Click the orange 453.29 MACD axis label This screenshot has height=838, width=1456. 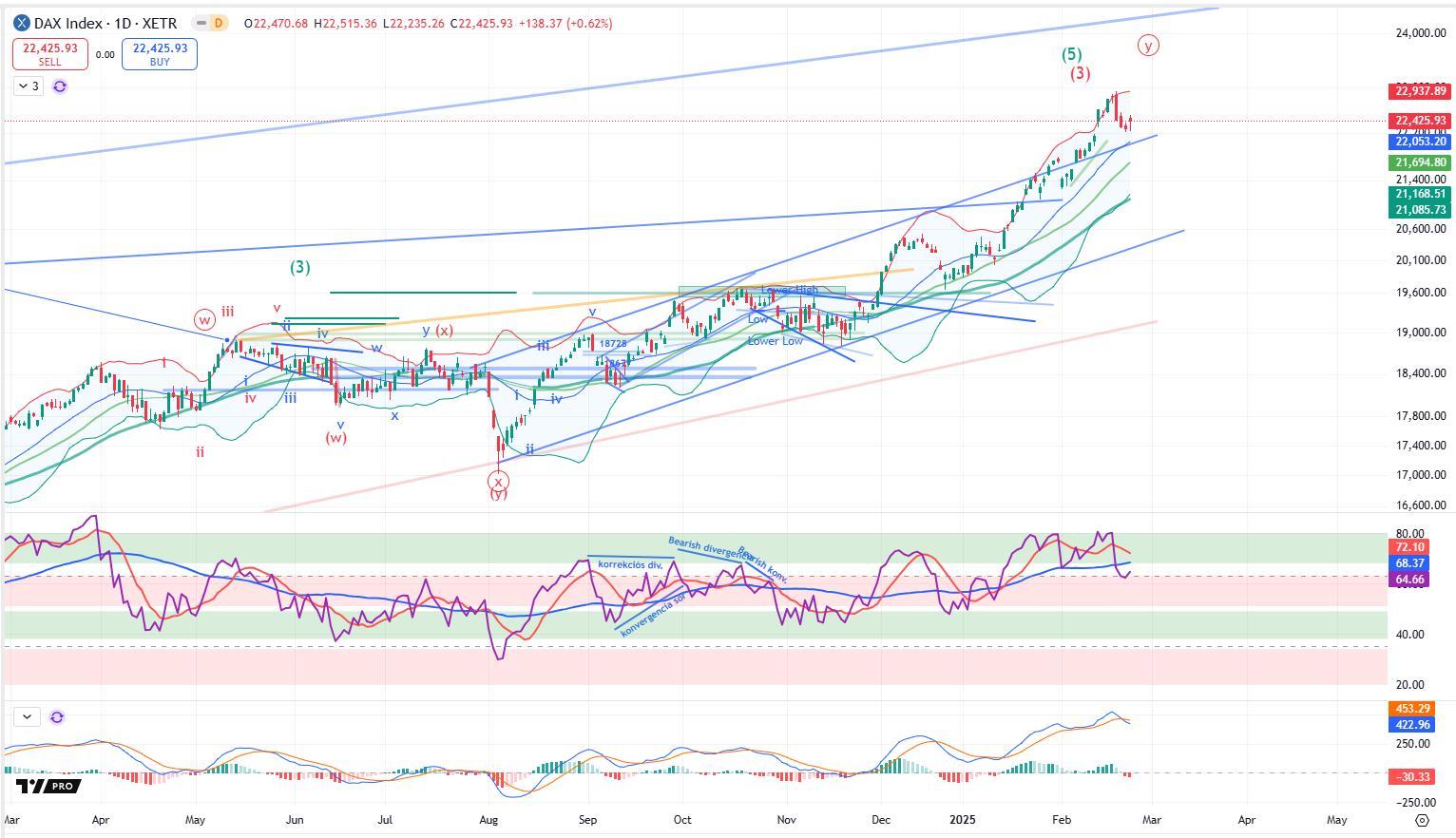coord(1414,709)
